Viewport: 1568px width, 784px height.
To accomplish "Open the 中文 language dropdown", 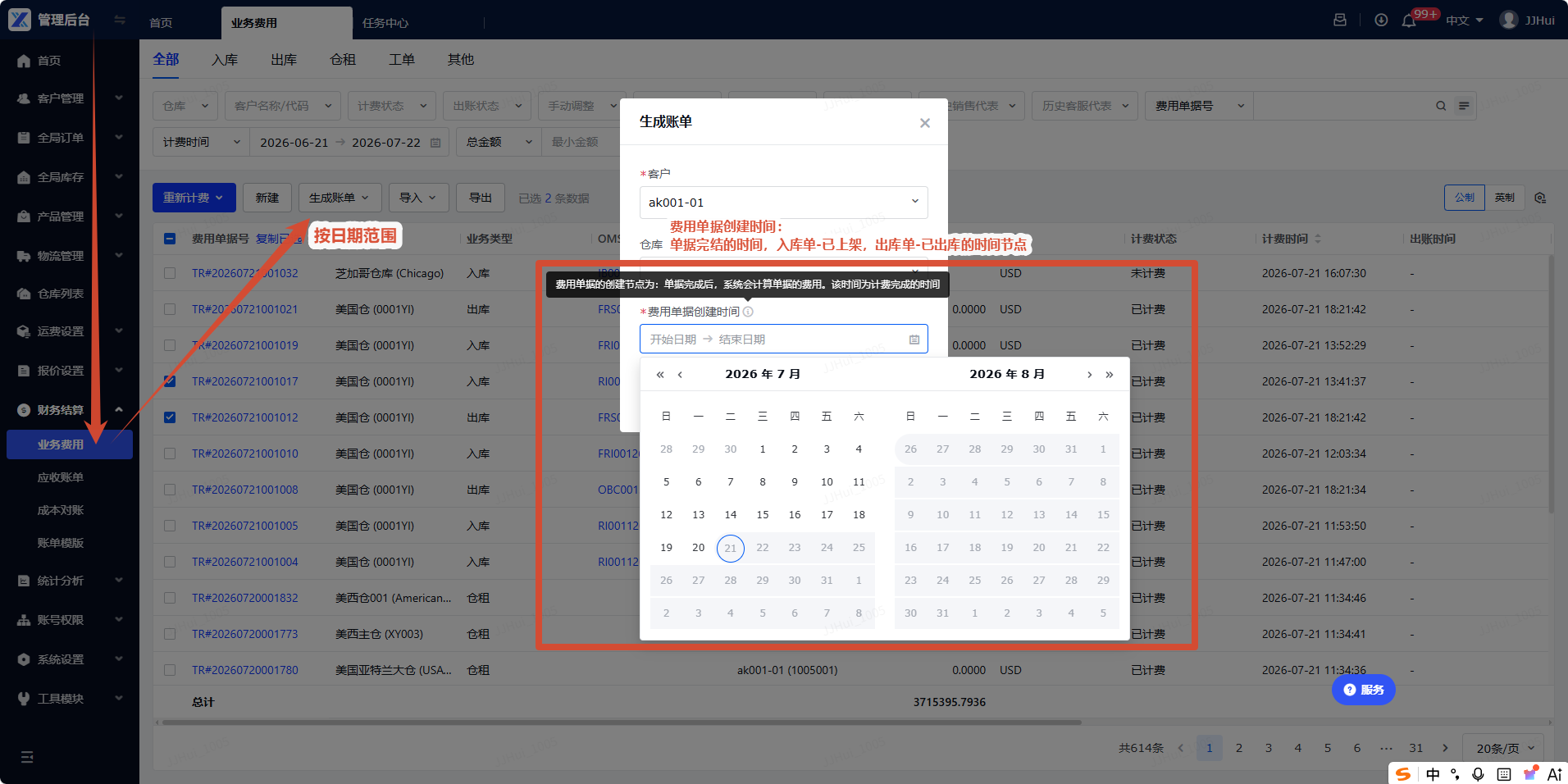I will [1465, 21].
